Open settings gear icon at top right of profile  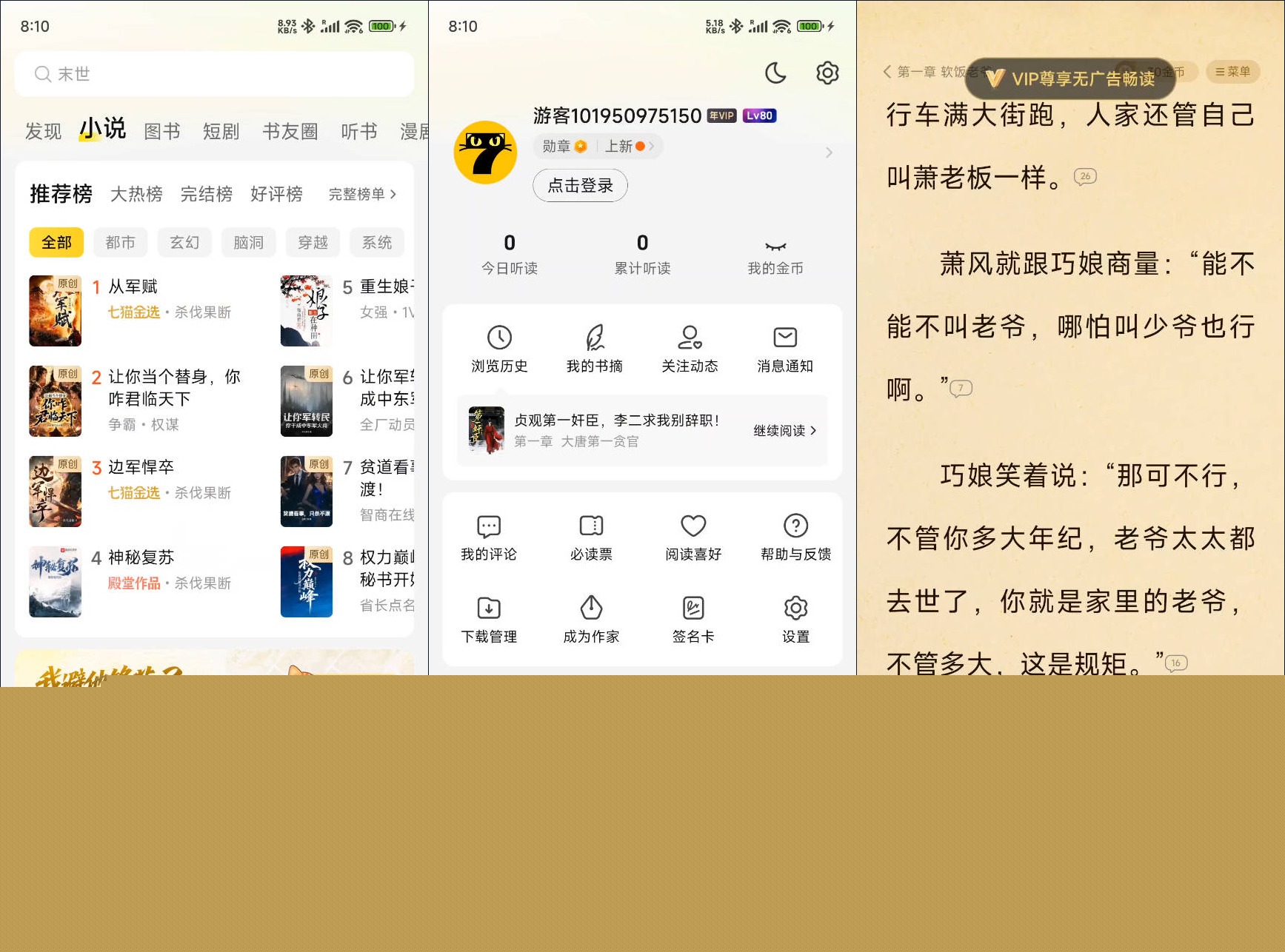point(827,73)
